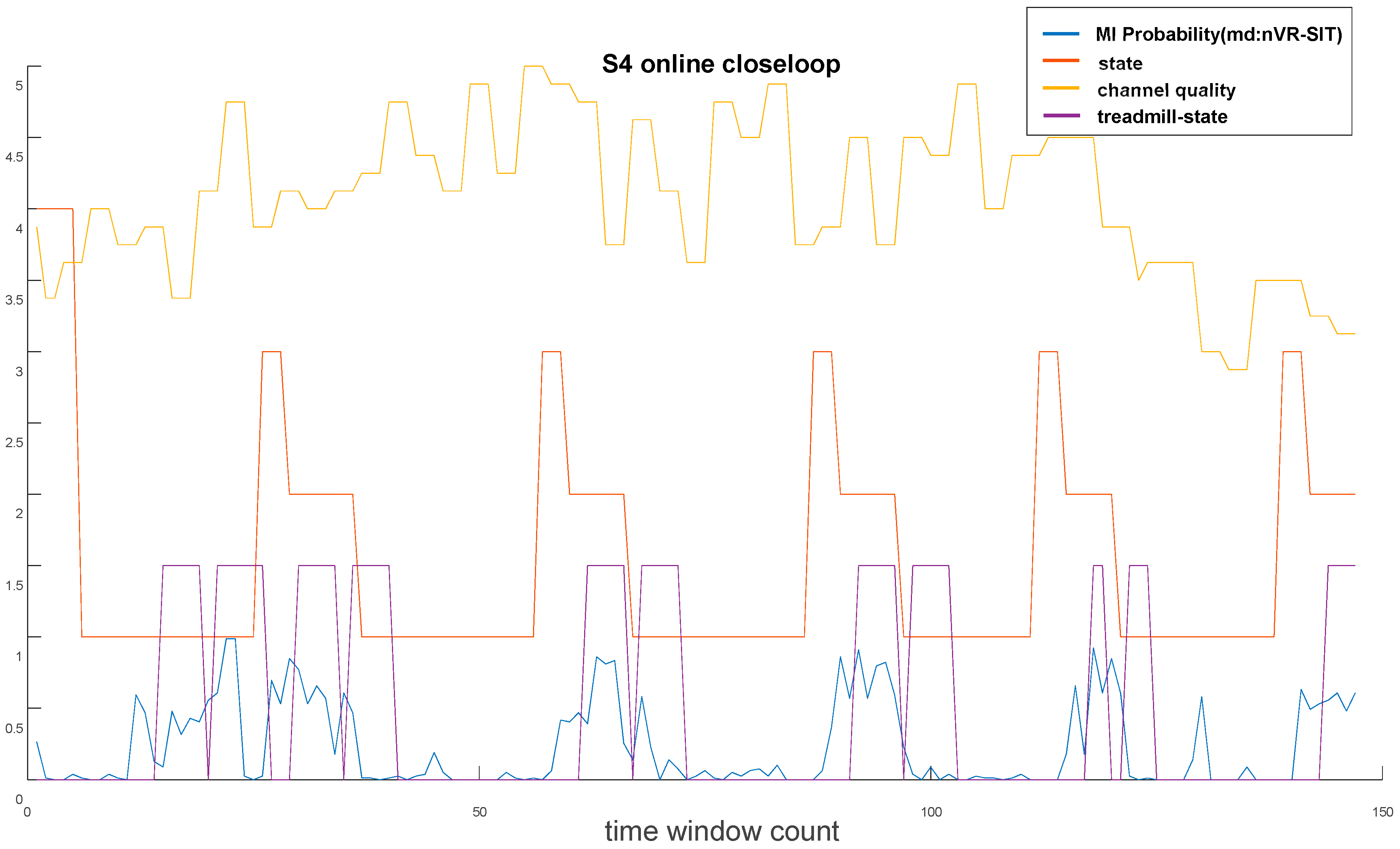Click the "S4 online closeloop" chart title
1400x849 pixels.
click(x=721, y=64)
